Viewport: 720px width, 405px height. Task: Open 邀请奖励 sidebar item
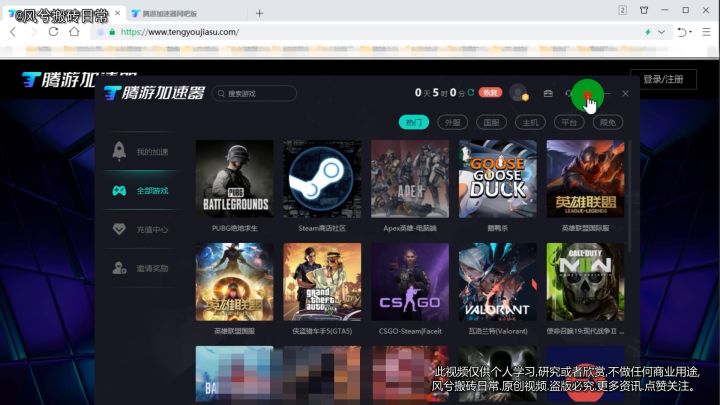click(x=140, y=268)
